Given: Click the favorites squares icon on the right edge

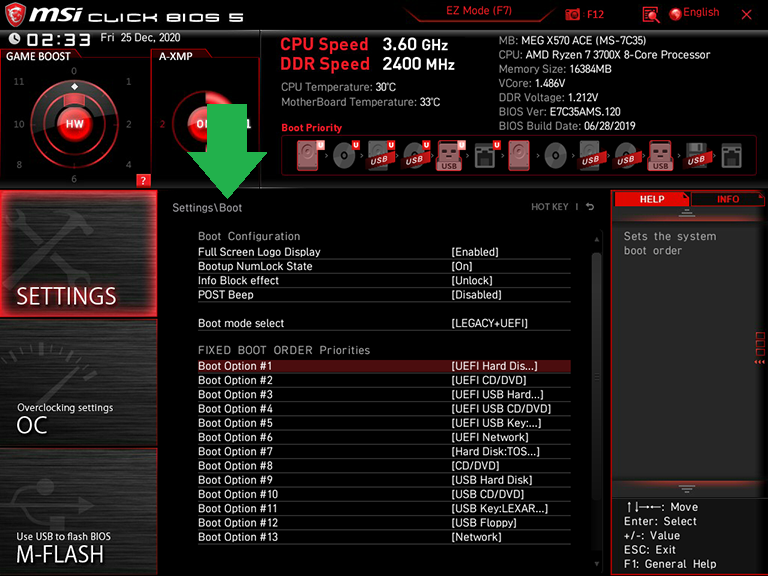Looking at the screenshot, I should [760, 344].
